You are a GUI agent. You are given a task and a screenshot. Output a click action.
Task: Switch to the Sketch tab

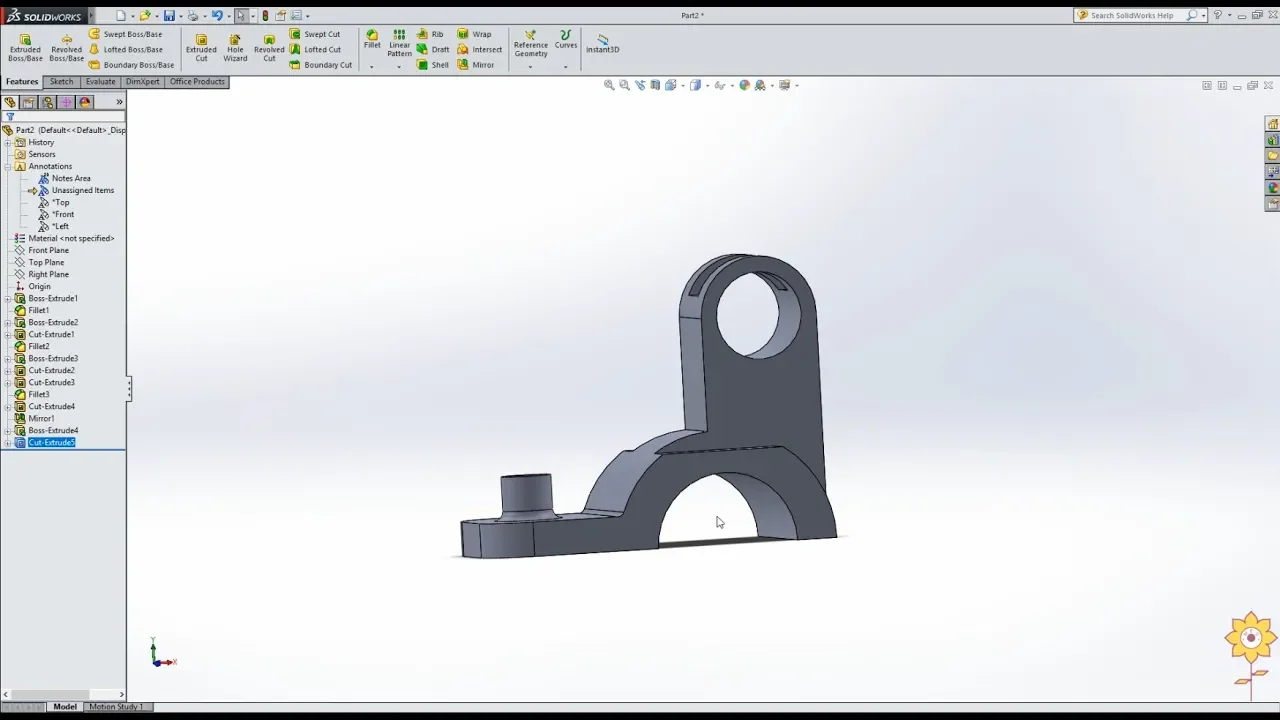tap(62, 82)
